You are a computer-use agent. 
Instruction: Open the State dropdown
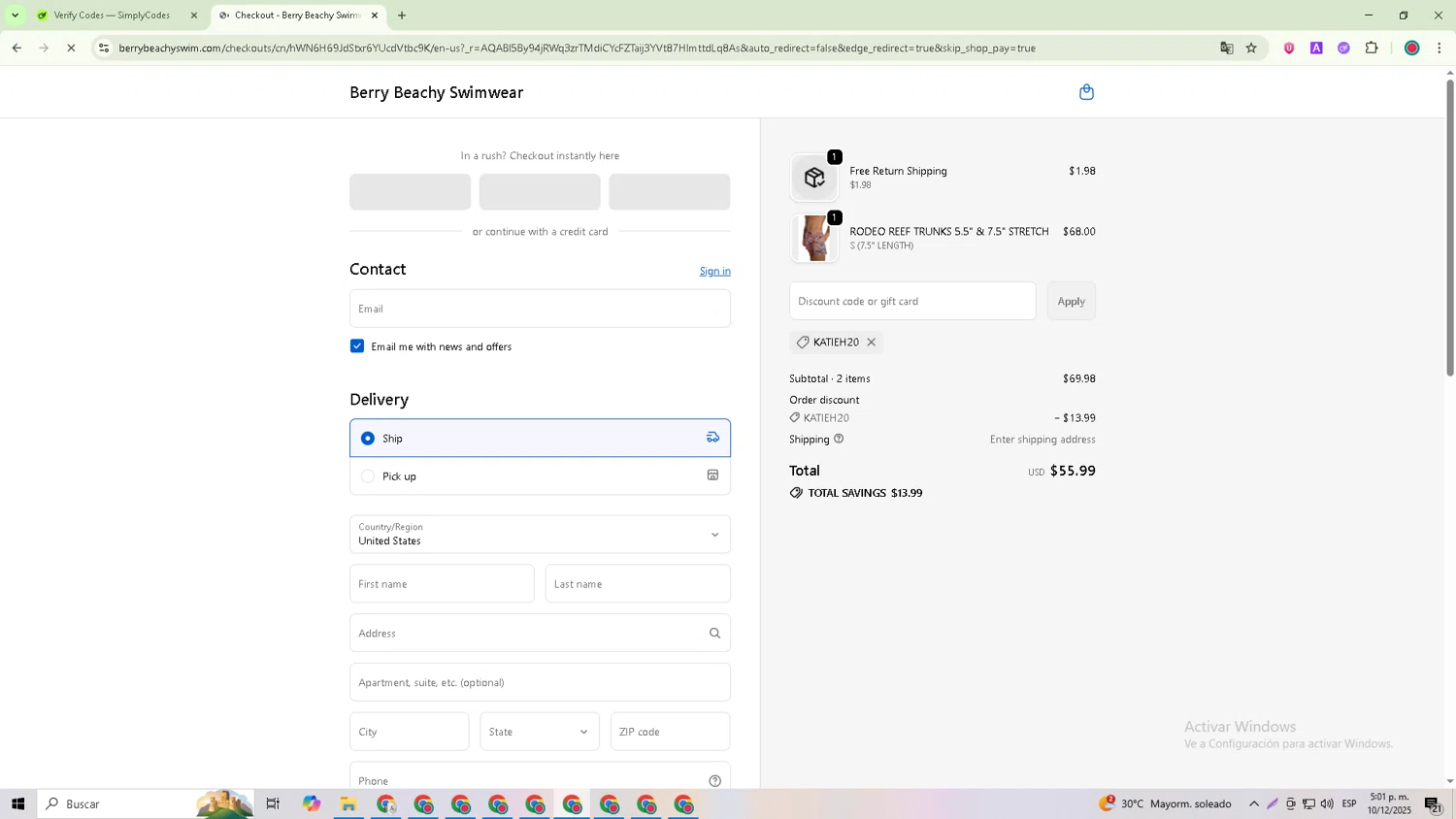[540, 732]
